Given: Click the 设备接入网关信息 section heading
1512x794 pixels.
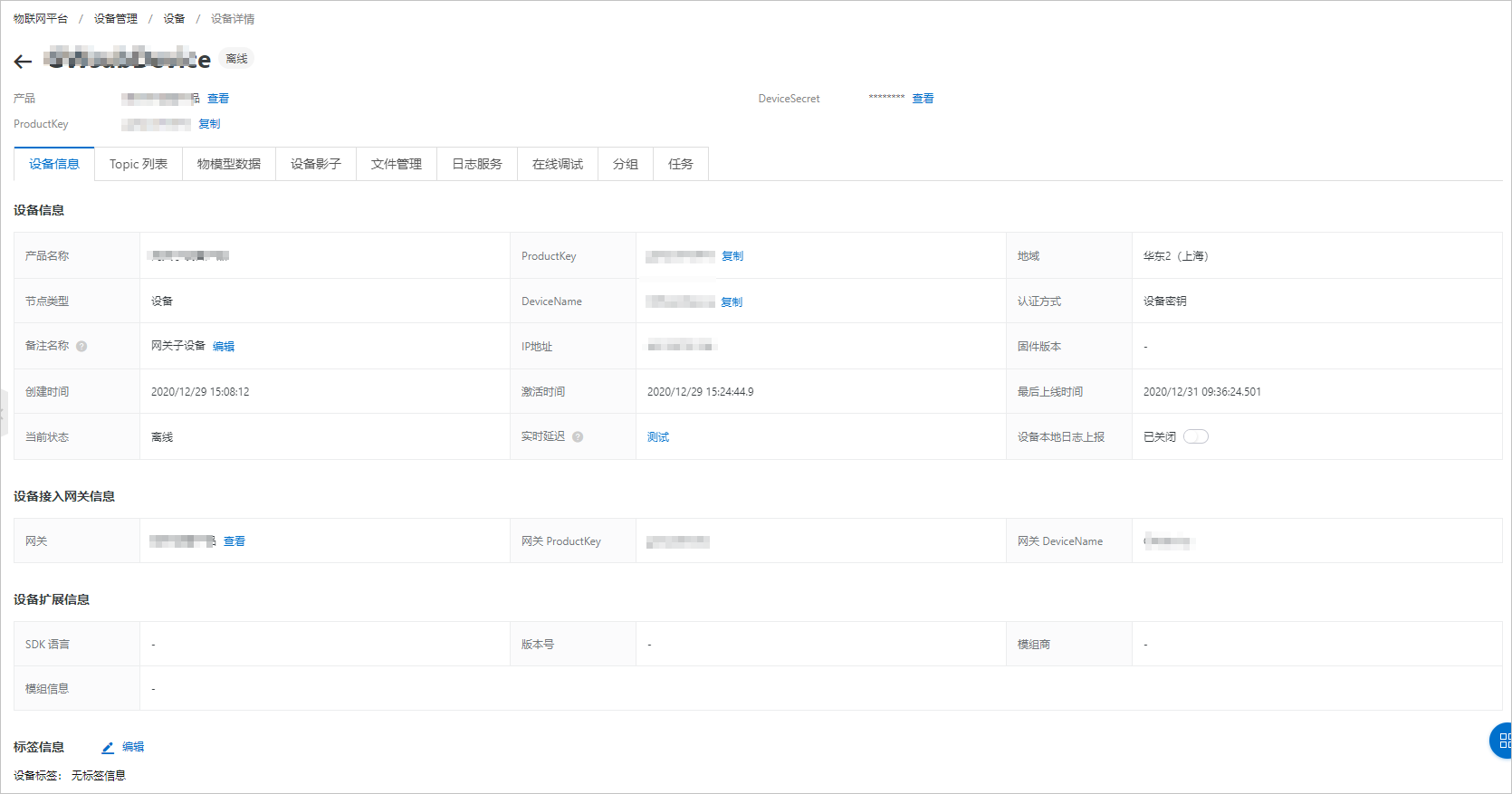Looking at the screenshot, I should pyautogui.click(x=64, y=496).
